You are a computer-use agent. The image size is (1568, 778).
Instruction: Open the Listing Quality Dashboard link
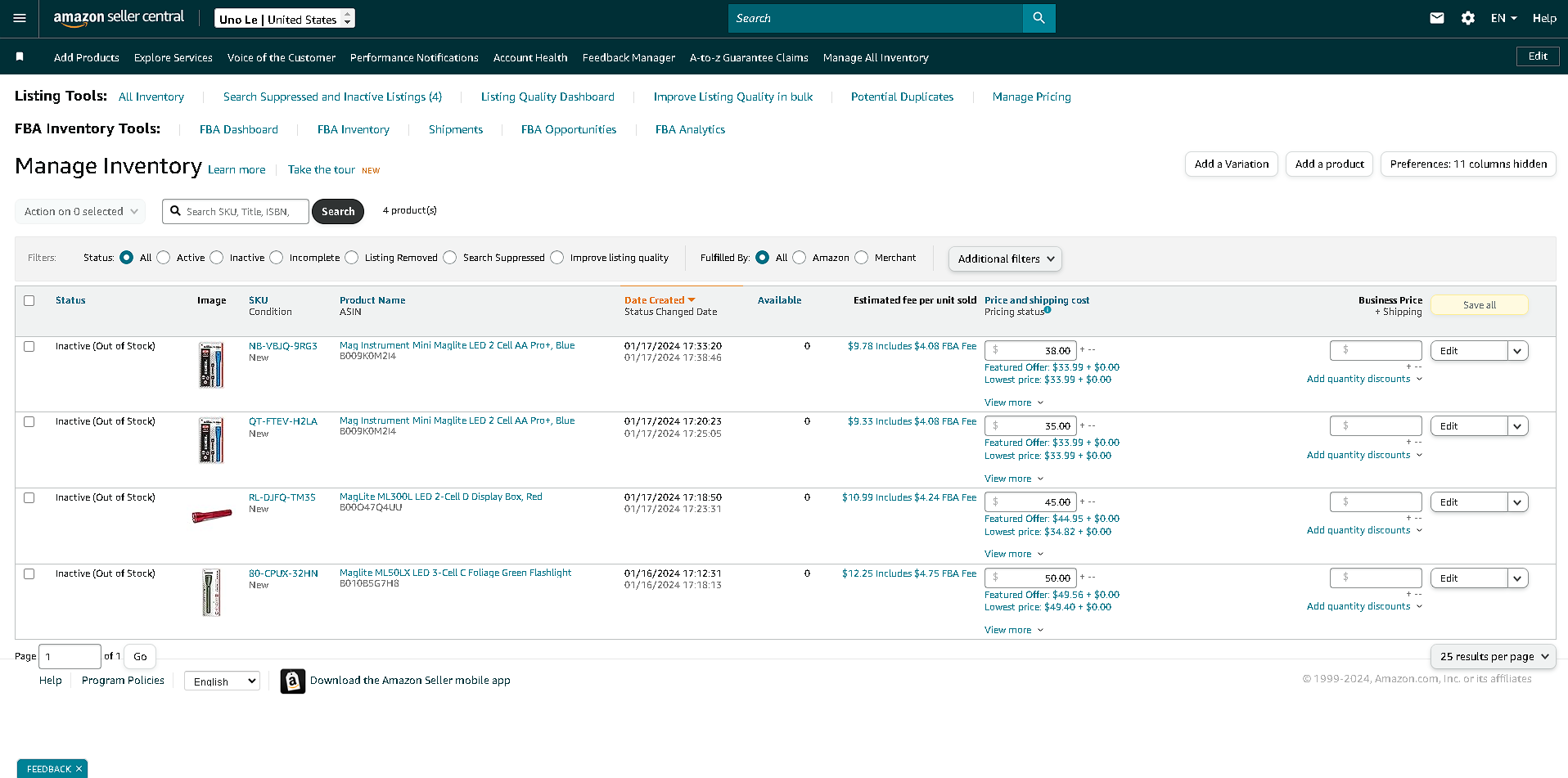[x=547, y=97]
